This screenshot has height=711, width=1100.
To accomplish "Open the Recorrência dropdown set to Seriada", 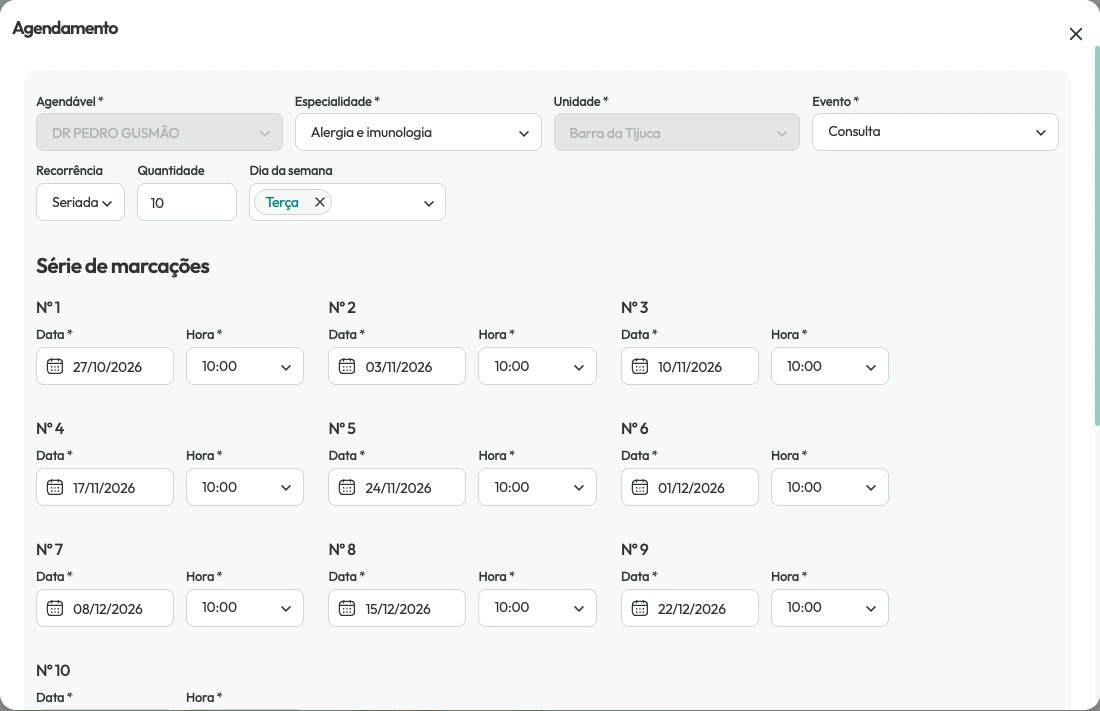I will pyautogui.click(x=81, y=202).
